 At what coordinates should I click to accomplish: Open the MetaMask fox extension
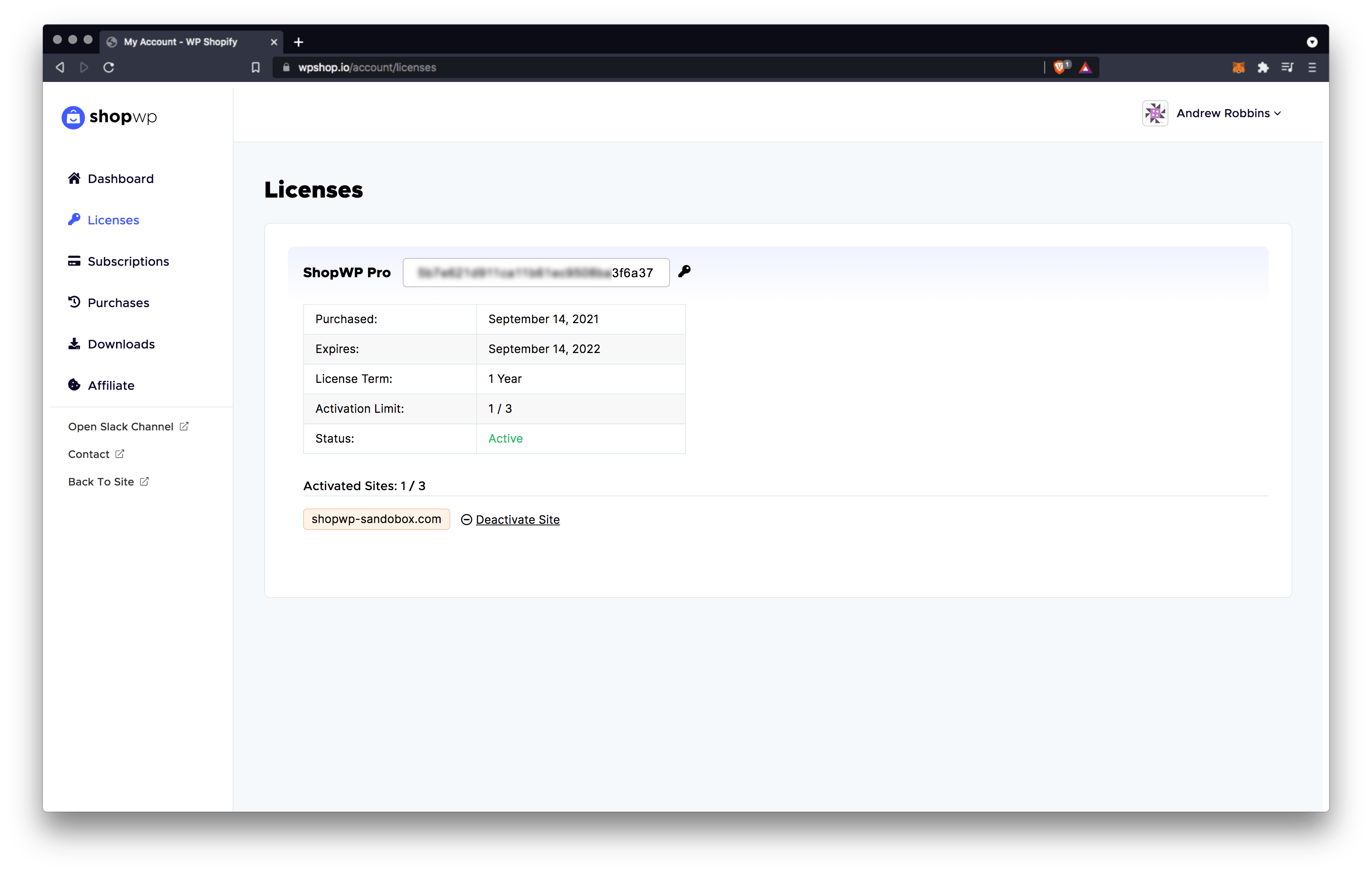(1238, 67)
